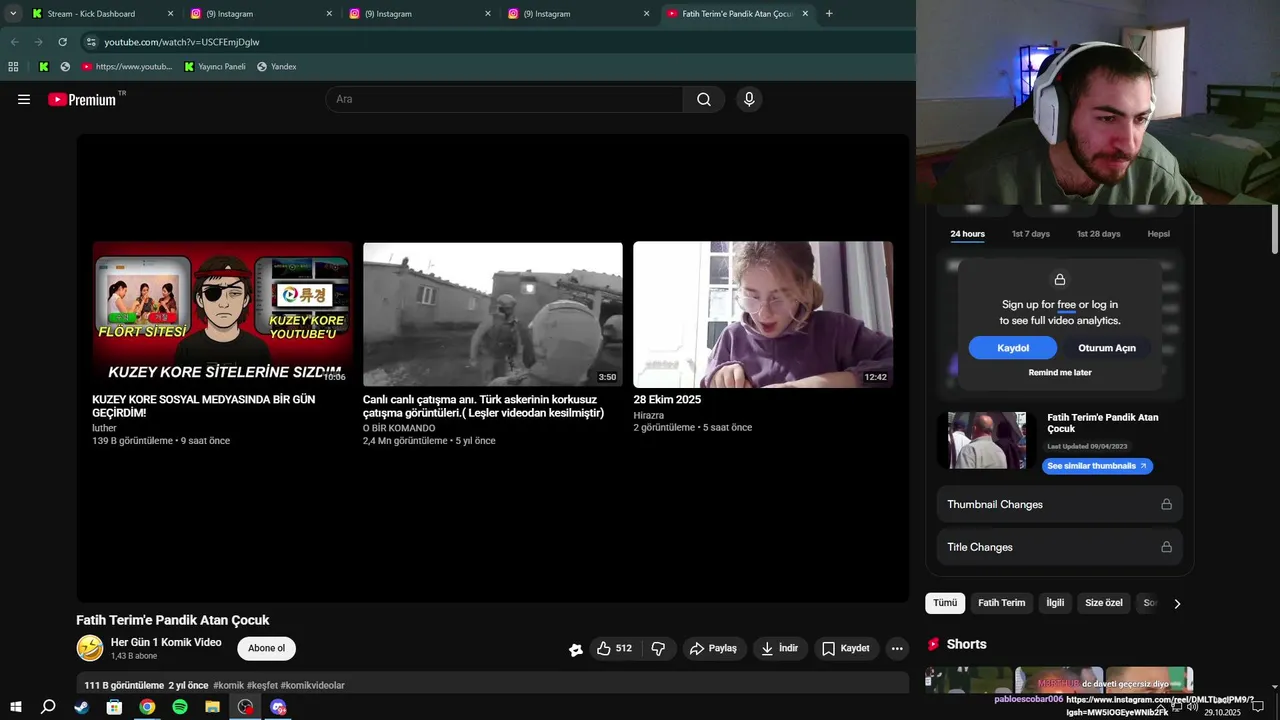This screenshot has height=720, width=1280.
Task: Open the tab search dropdown arrow
Action: coord(13,14)
